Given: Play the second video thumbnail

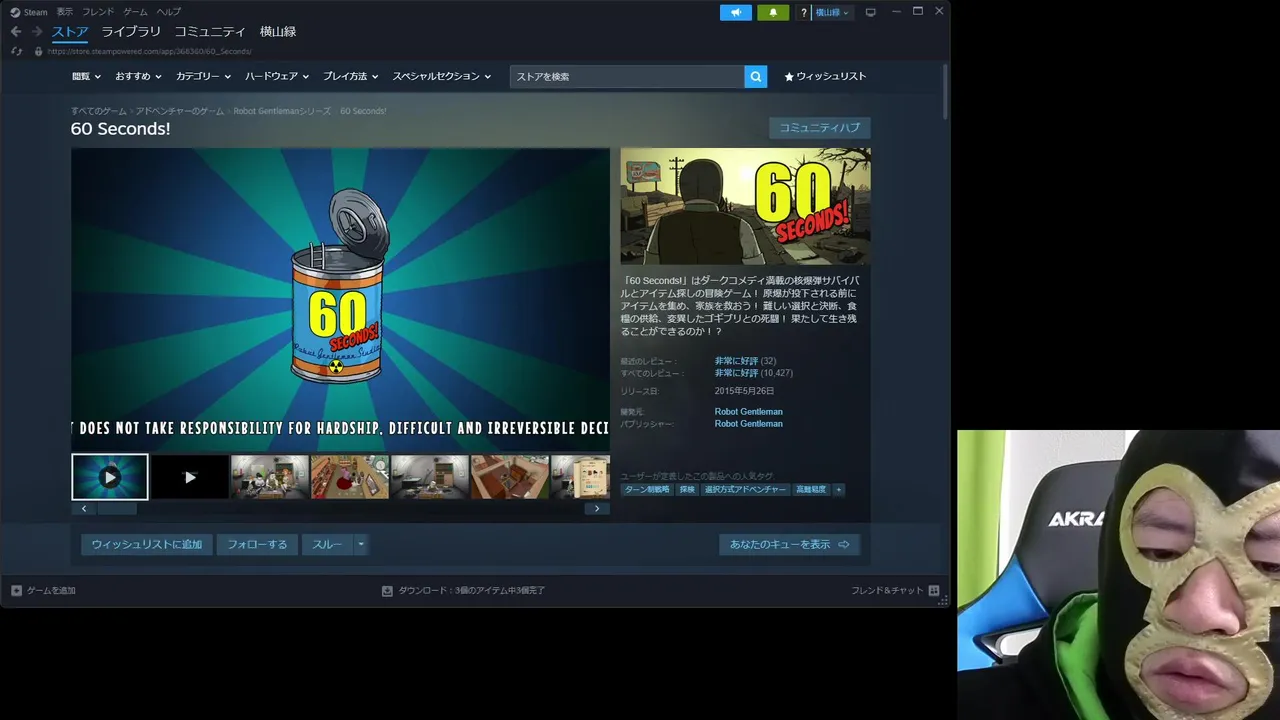Looking at the screenshot, I should point(190,477).
